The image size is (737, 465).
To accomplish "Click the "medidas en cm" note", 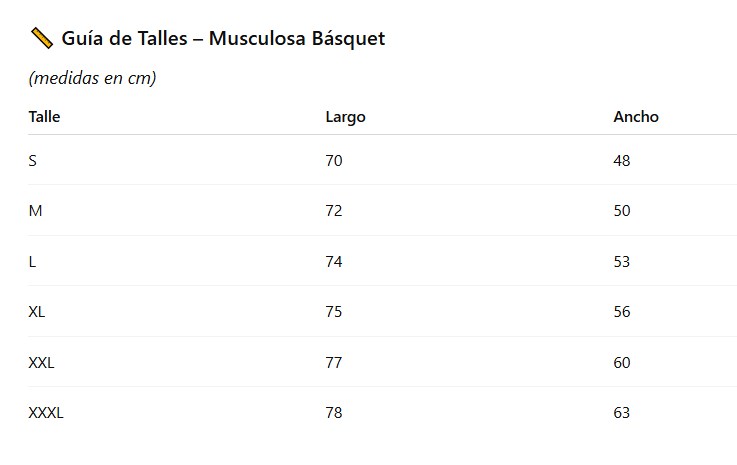I will point(93,78).
